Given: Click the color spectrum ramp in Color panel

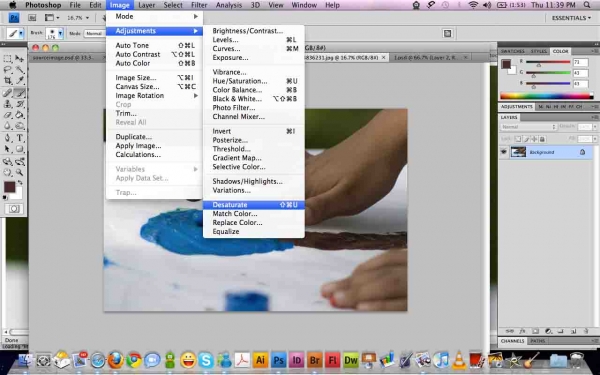Looking at the screenshot, I should point(546,96).
